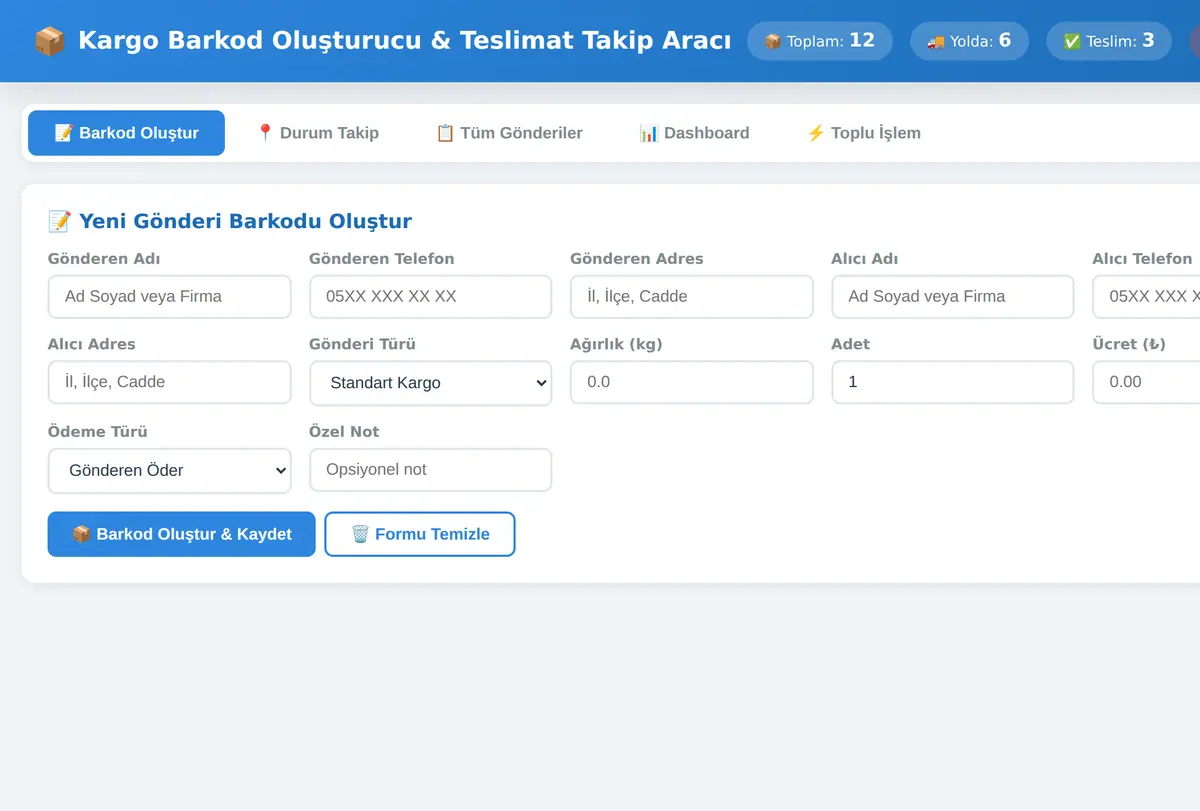The height and width of the screenshot is (811, 1200).
Task: Click Barkod Oluştur & Kaydet button
Action: click(182, 534)
